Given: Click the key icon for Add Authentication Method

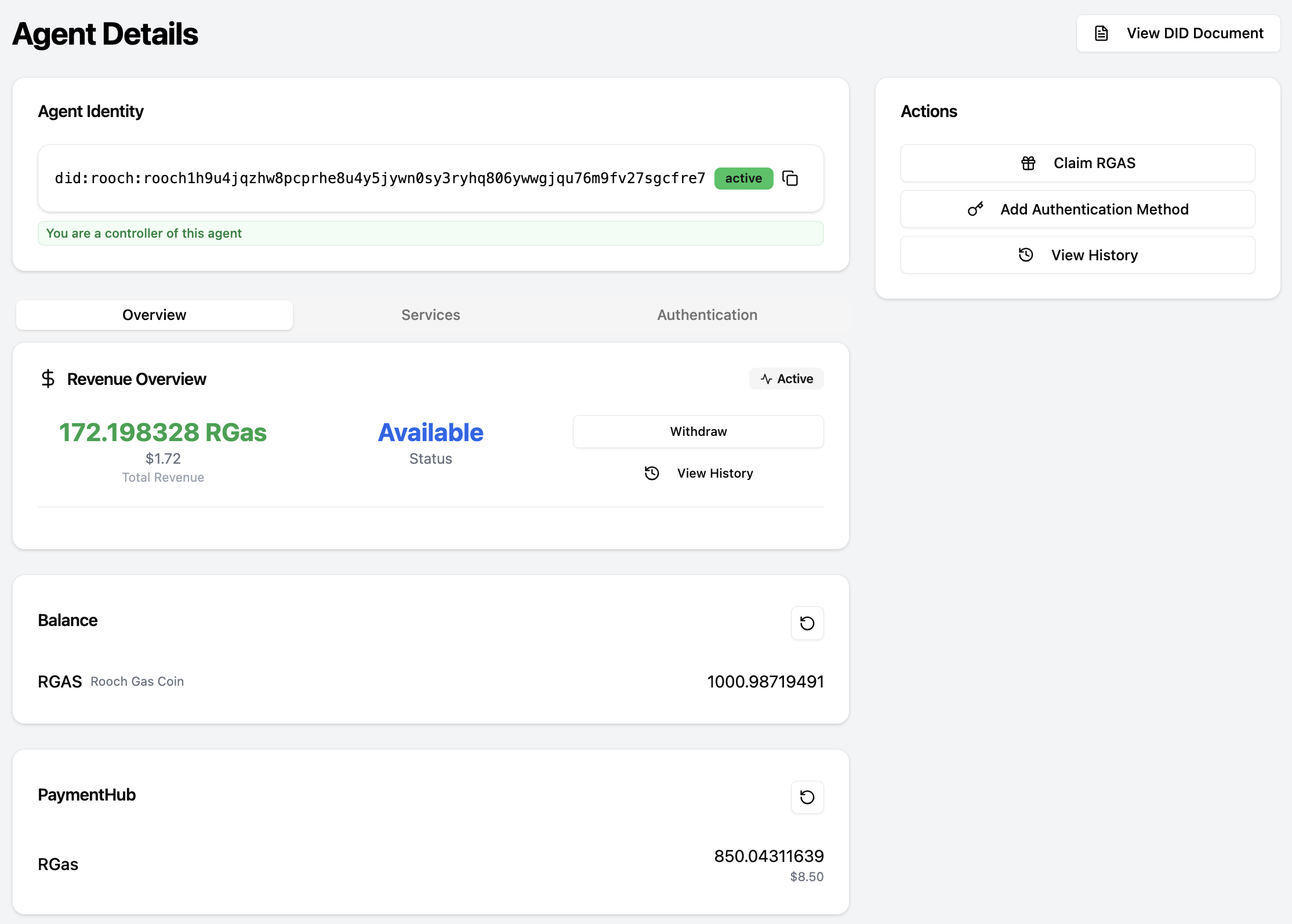Looking at the screenshot, I should 975,209.
